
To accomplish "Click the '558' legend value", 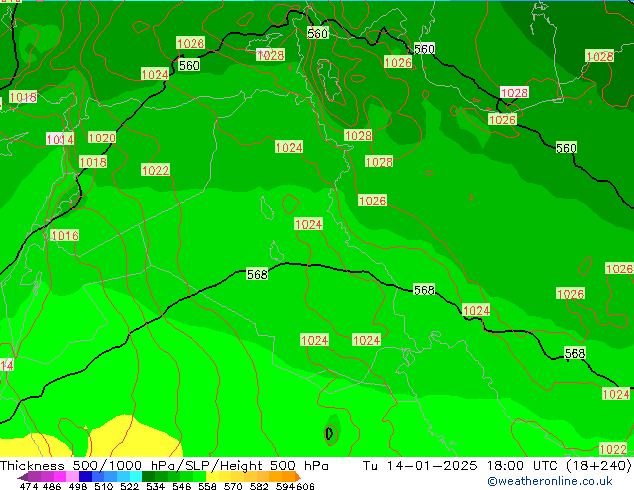I will tap(207, 486).
